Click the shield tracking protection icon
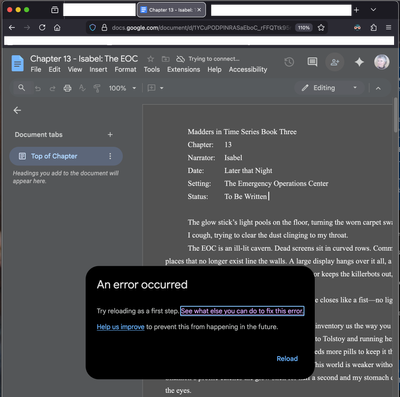The width and height of the screenshot is (400, 397). pos(93,27)
